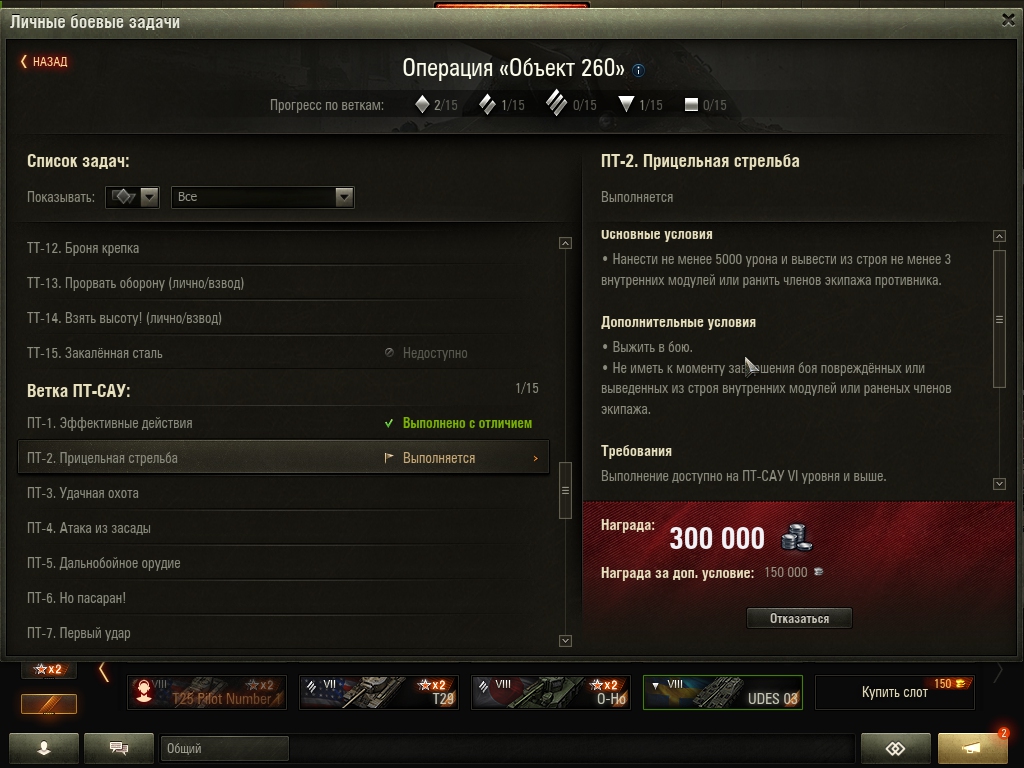Click the mission list scrollbar handle
This screenshot has width=1024, height=768.
coord(566,490)
